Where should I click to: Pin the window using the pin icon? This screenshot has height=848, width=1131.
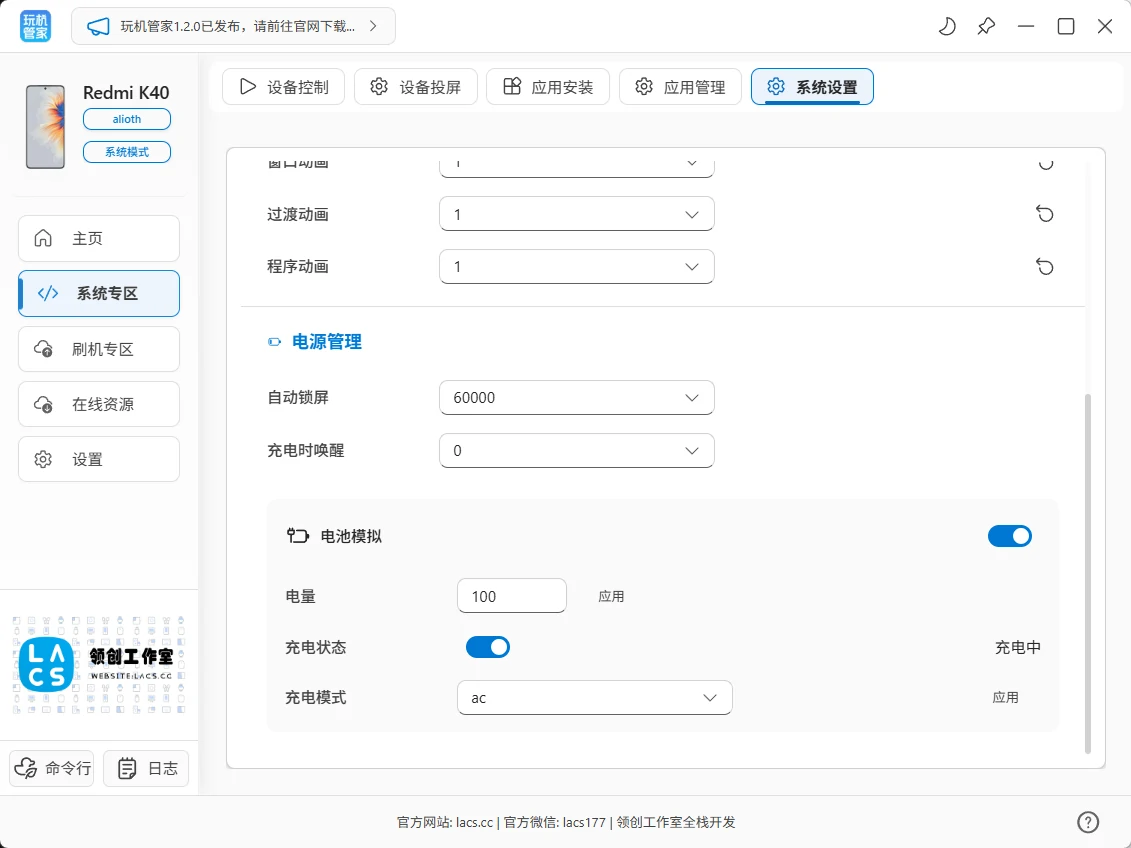pyautogui.click(x=986, y=27)
